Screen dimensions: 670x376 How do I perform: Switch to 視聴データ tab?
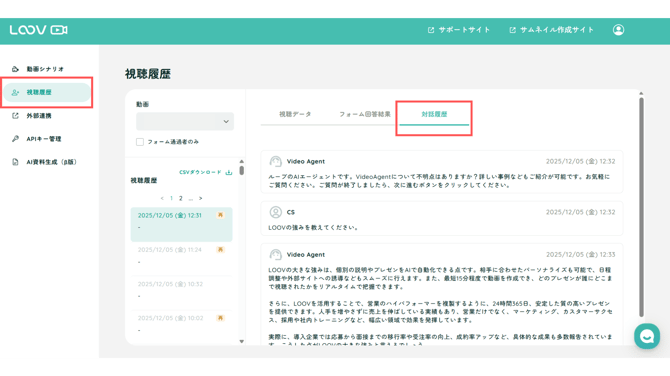click(x=295, y=115)
